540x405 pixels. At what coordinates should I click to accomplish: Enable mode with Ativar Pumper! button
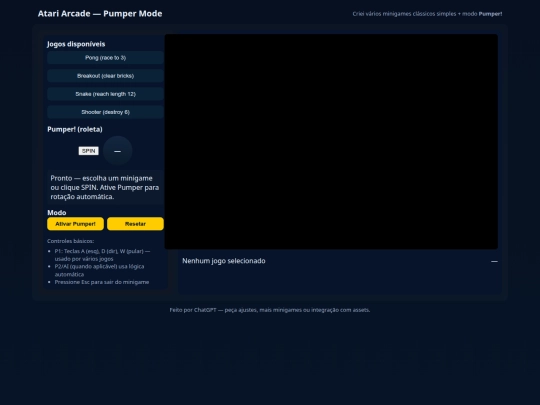(75, 224)
